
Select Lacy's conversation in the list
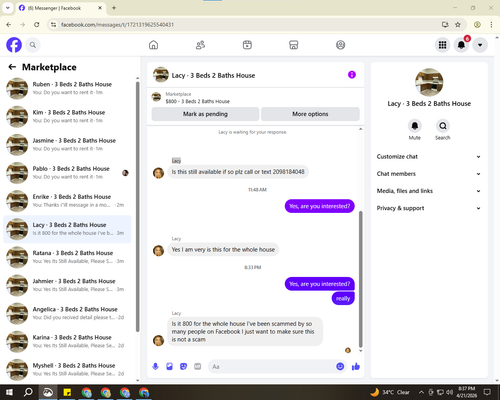[67, 229]
